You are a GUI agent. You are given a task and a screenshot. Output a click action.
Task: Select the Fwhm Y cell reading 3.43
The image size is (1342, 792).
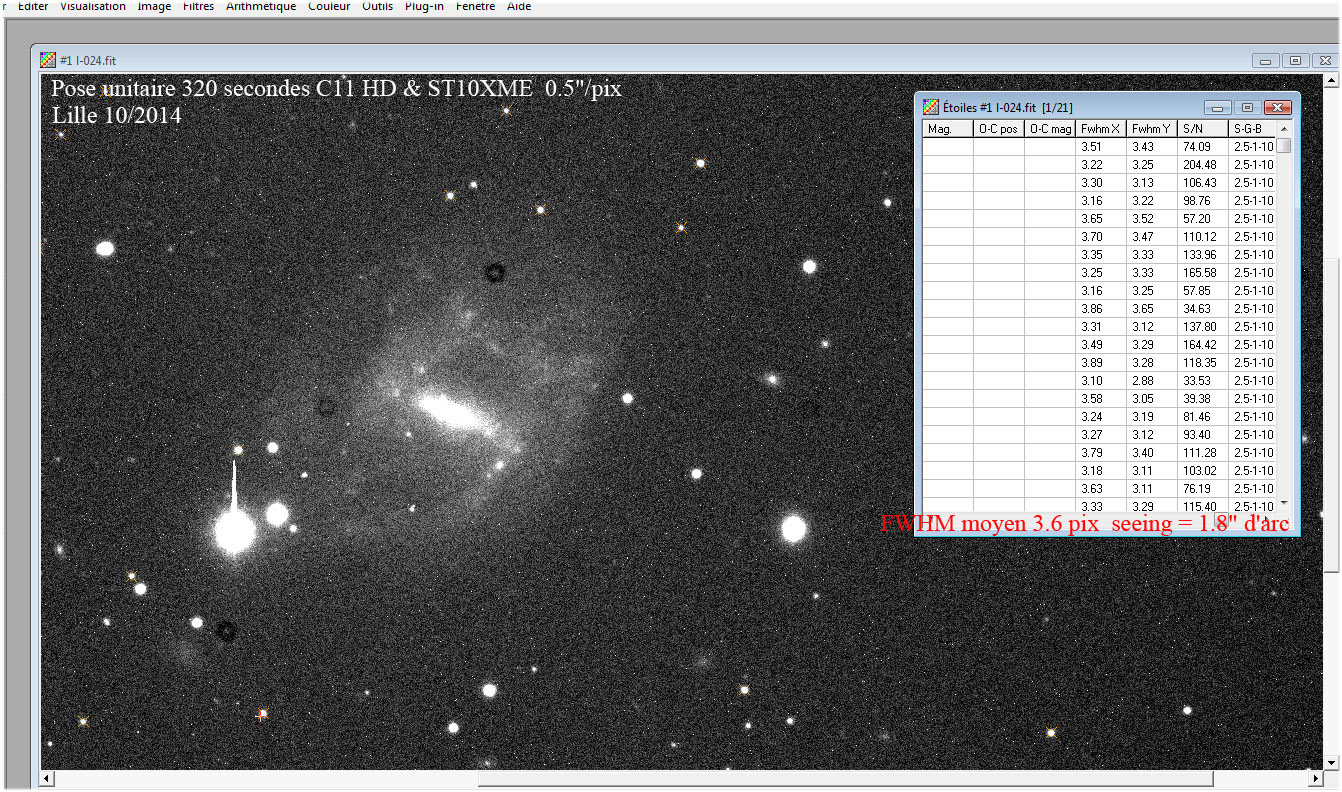click(x=1152, y=147)
